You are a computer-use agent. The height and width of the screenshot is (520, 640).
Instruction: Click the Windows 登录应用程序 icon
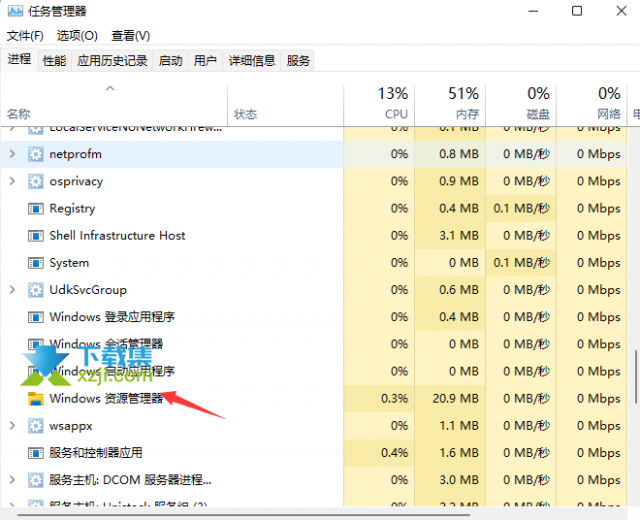36,317
